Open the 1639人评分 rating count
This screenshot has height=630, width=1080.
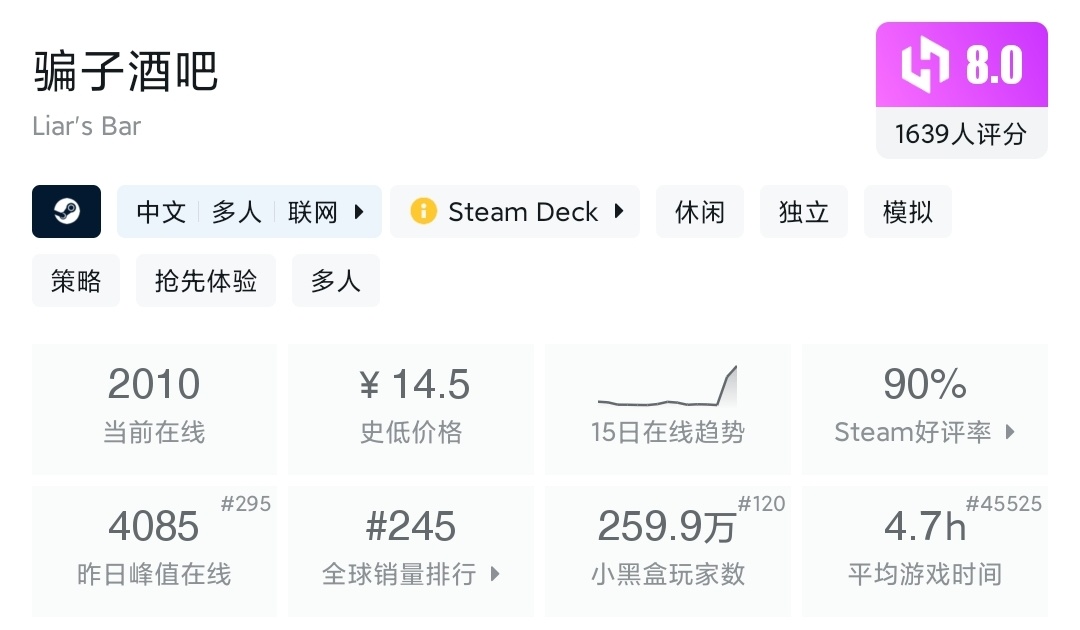click(961, 134)
